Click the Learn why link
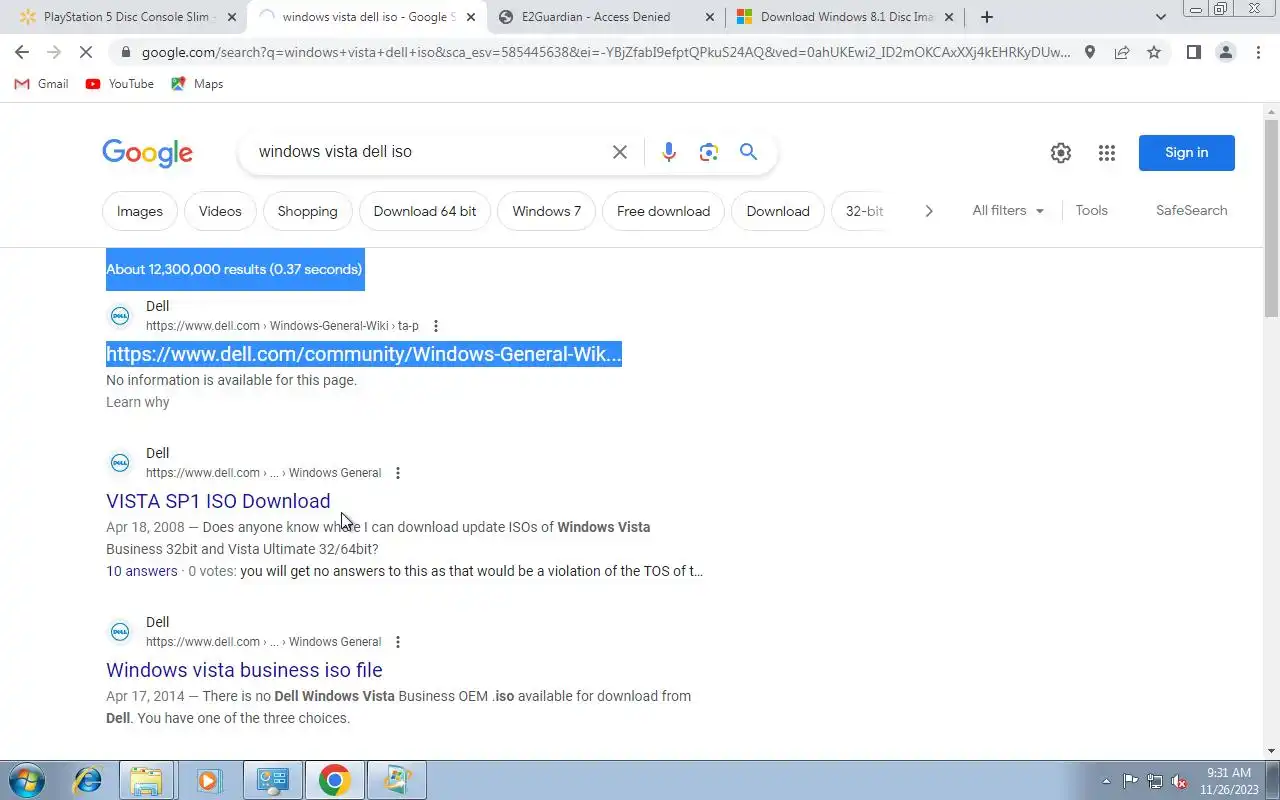 (x=138, y=402)
